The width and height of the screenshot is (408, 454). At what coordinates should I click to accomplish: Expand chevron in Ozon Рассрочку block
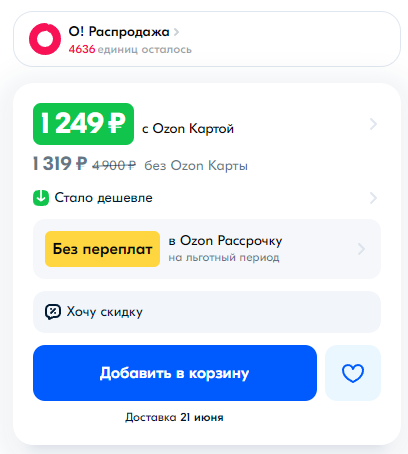point(361,249)
